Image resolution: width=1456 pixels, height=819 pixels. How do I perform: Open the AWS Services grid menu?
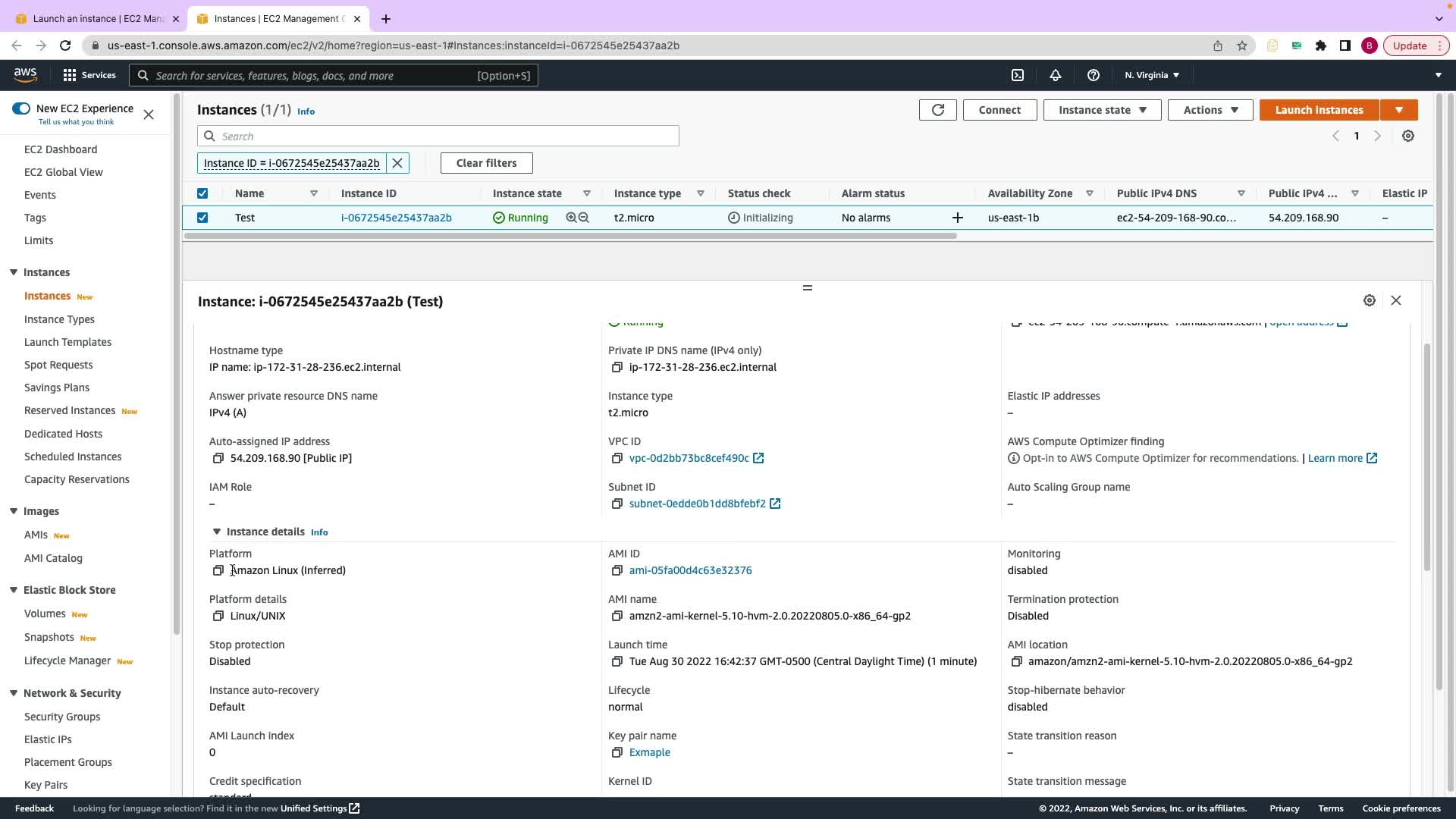point(70,75)
